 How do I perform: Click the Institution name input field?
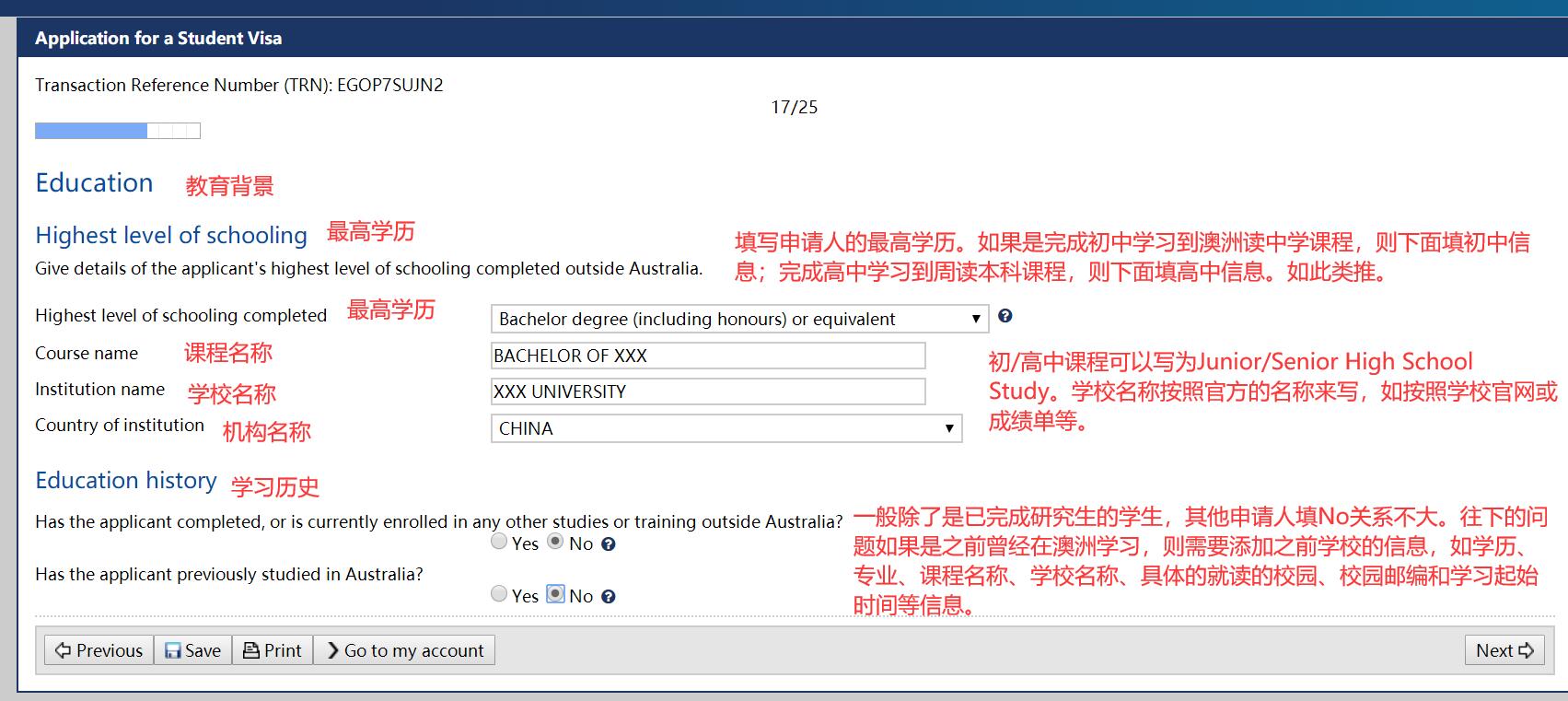point(708,391)
